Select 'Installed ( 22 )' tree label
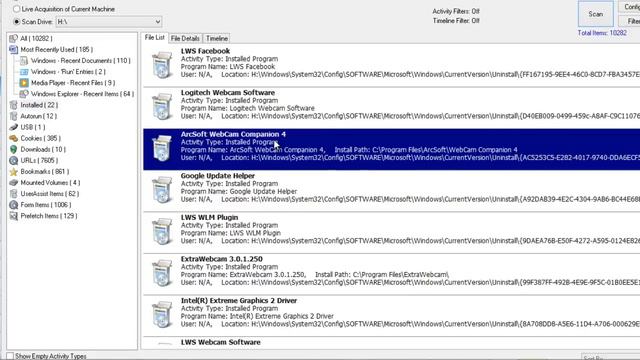This screenshot has width=640, height=360. click(39, 105)
